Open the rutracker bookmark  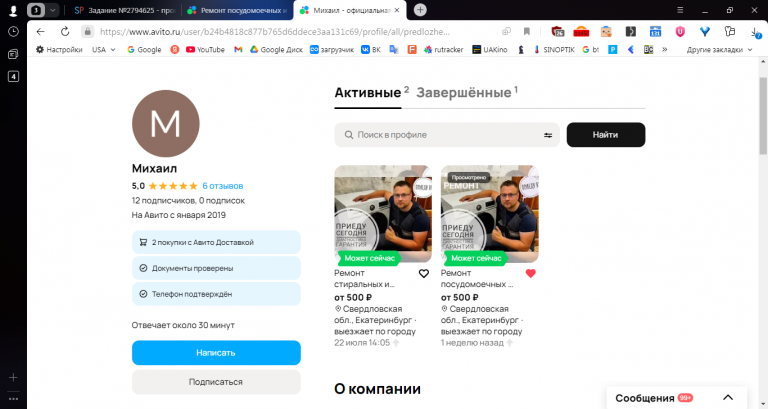pyautogui.click(x=443, y=49)
